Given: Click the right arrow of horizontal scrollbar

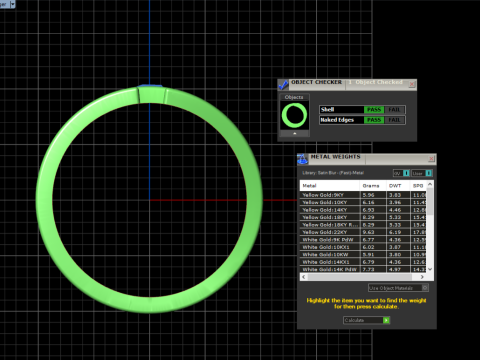Looking at the screenshot, I should click(422, 277).
